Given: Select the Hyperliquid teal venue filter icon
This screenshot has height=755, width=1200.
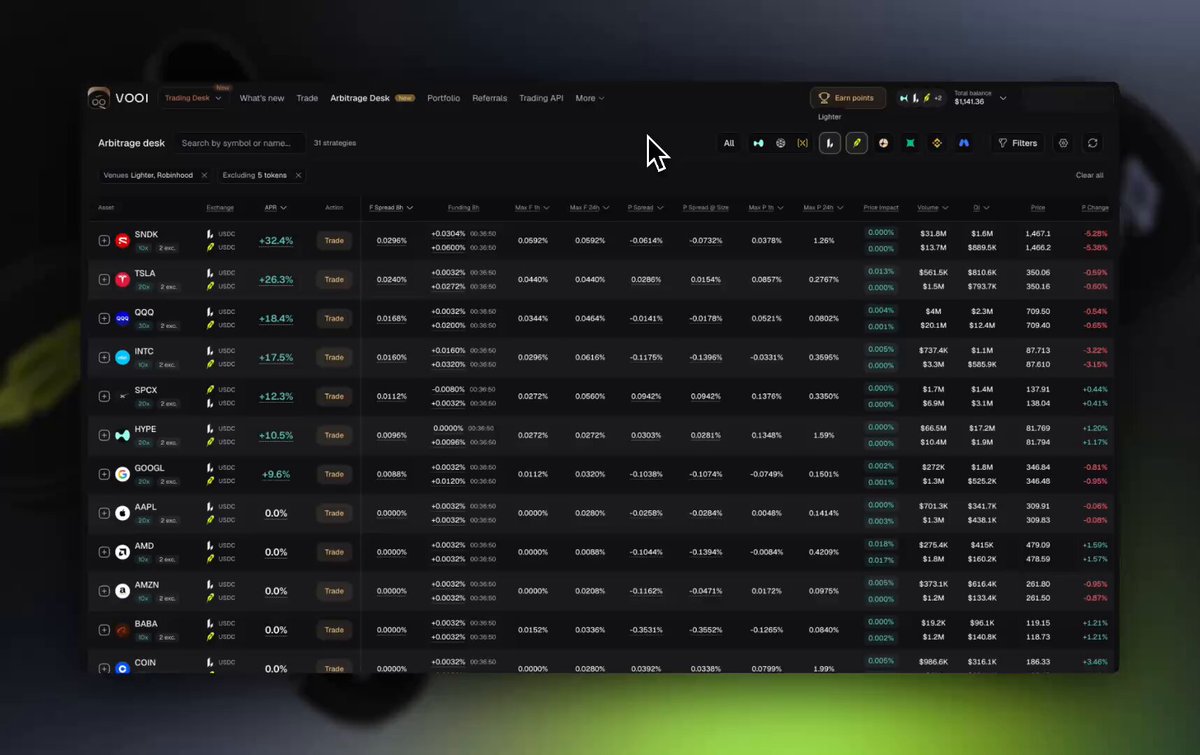Looking at the screenshot, I should click(x=759, y=143).
